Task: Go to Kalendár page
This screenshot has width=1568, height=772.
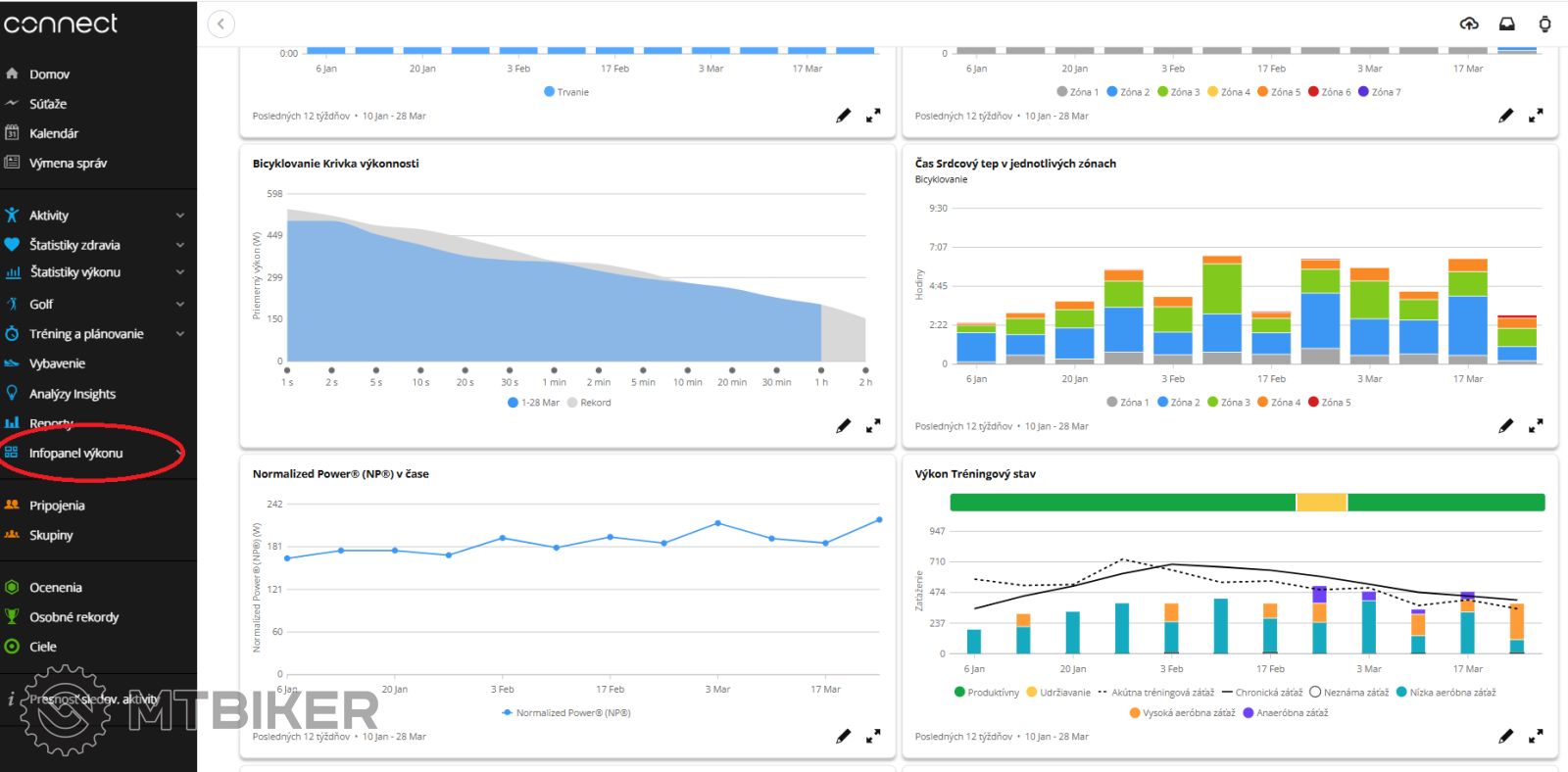Action: 54,133
